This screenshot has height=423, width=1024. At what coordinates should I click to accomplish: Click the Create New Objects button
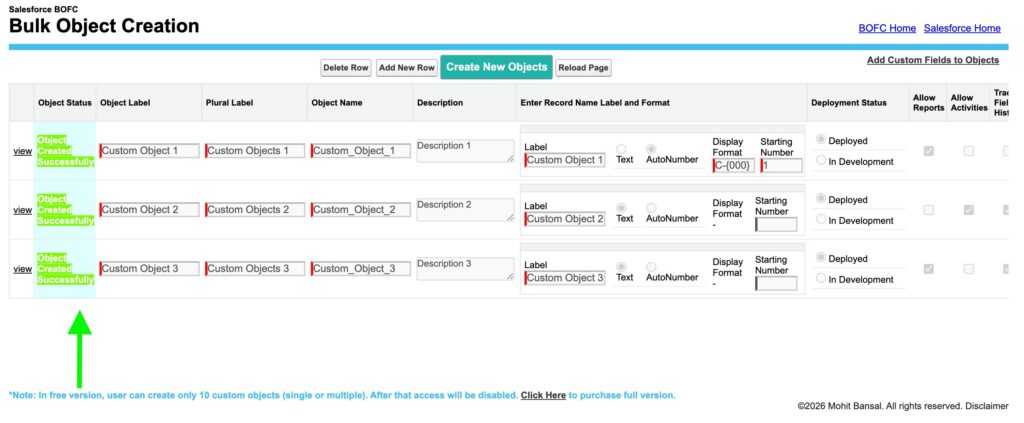496,67
